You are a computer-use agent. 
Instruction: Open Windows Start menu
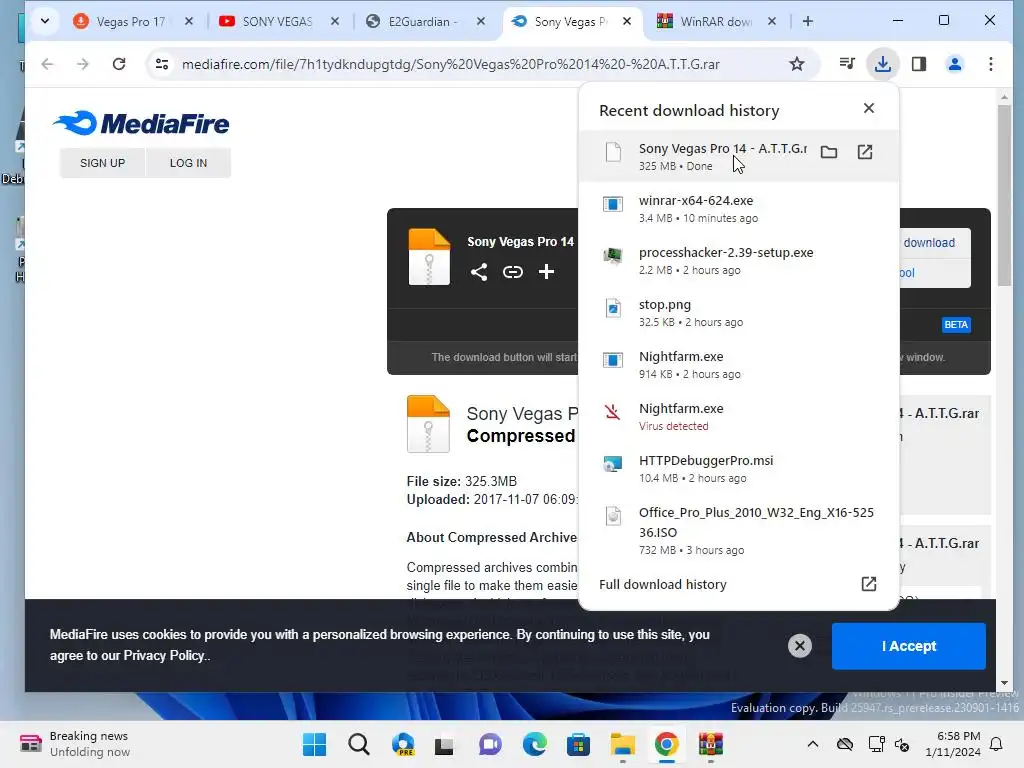pos(314,744)
